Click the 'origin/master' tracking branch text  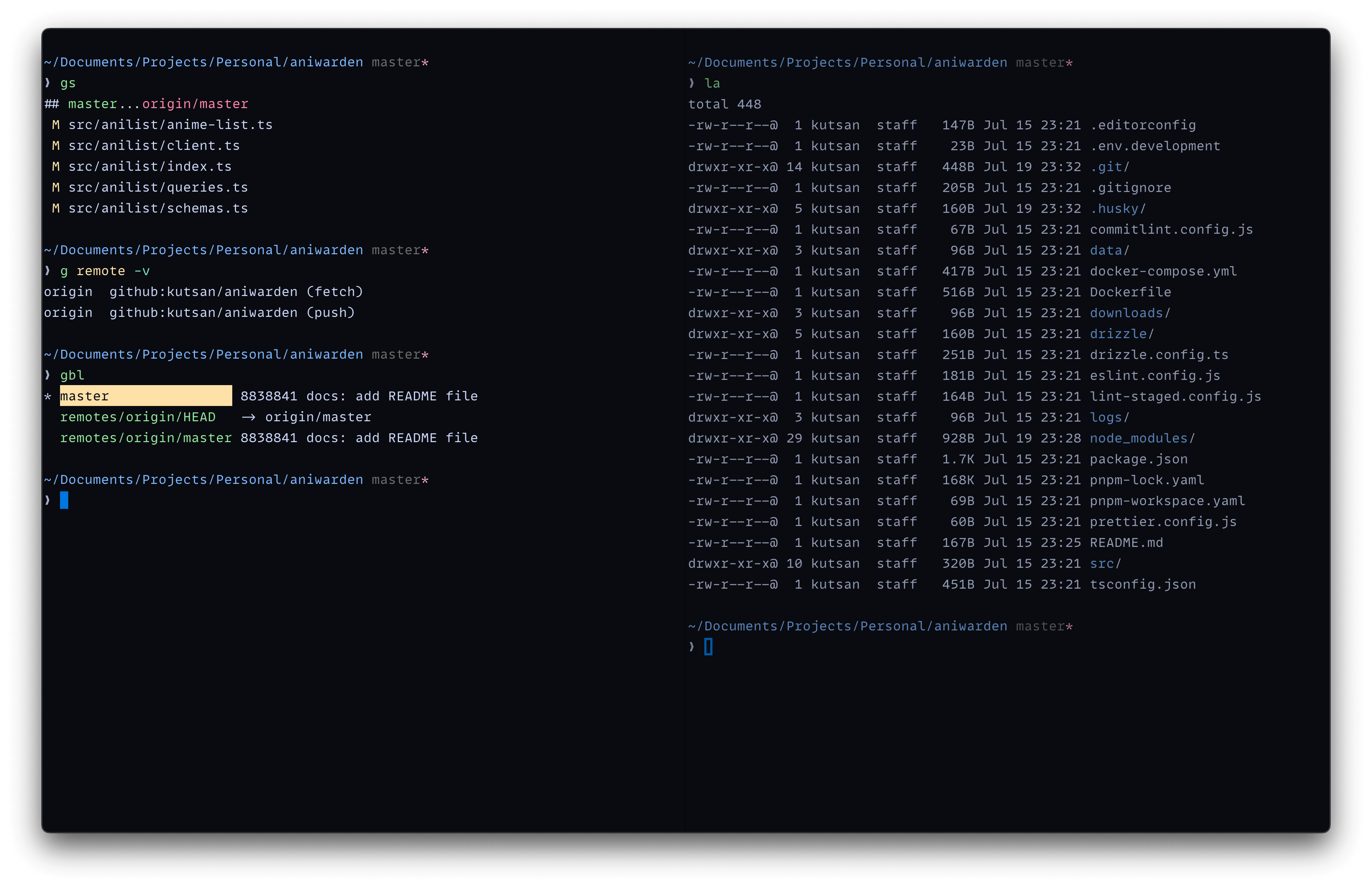point(195,104)
